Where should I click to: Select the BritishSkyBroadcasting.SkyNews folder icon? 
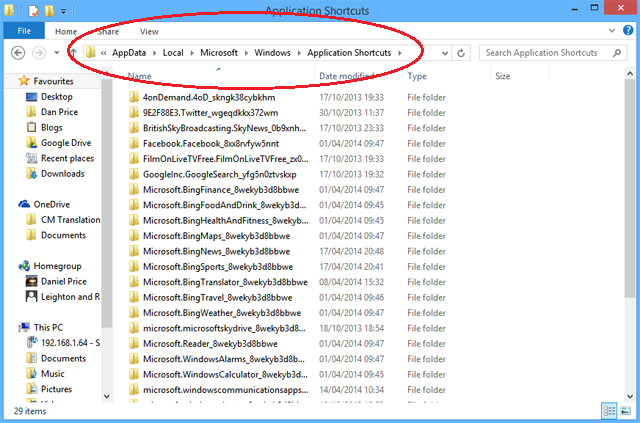pos(133,128)
